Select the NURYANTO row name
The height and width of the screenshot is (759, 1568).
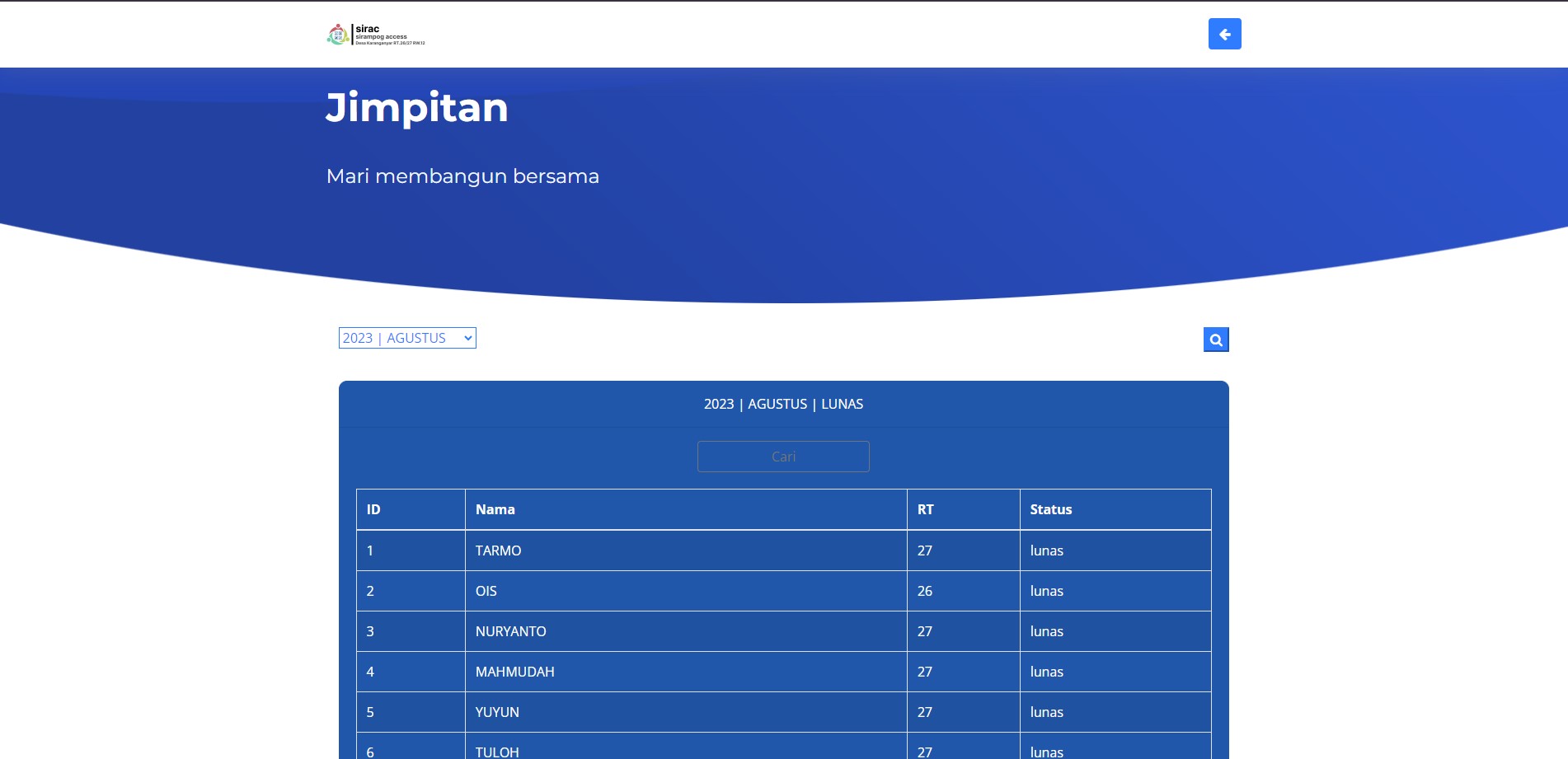[x=511, y=631]
